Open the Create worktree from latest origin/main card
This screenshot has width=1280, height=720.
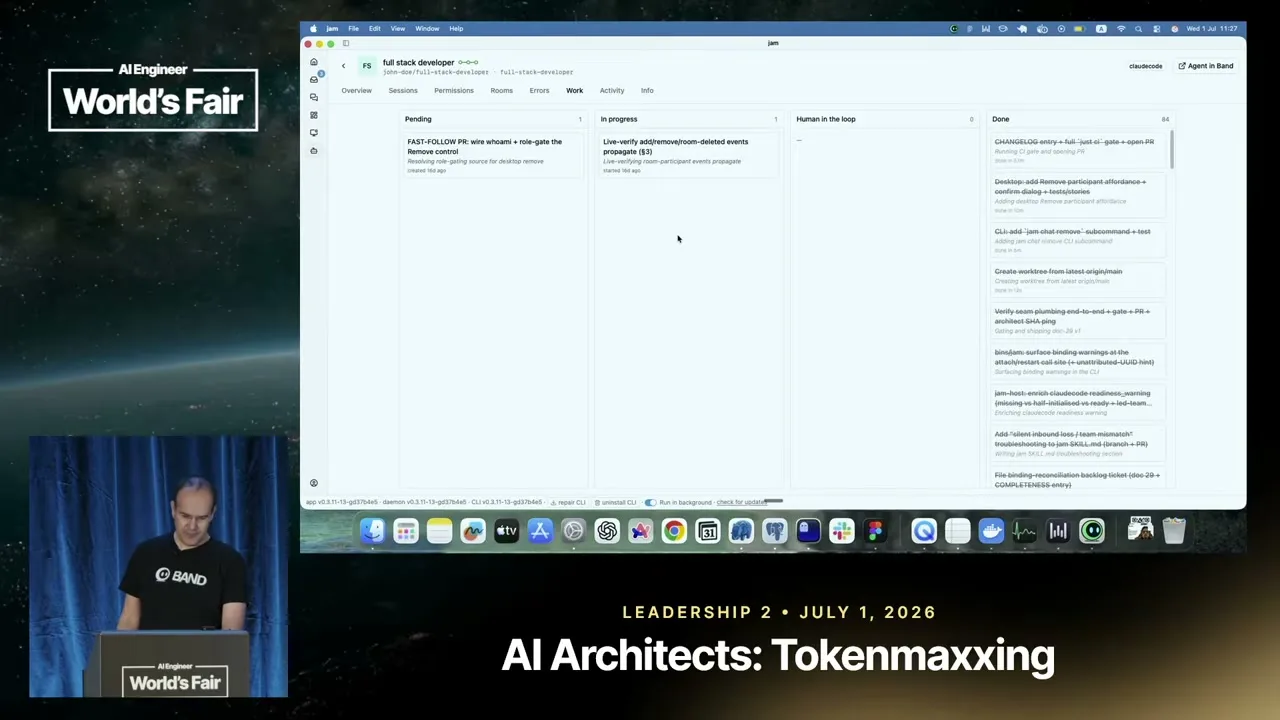pos(1077,280)
